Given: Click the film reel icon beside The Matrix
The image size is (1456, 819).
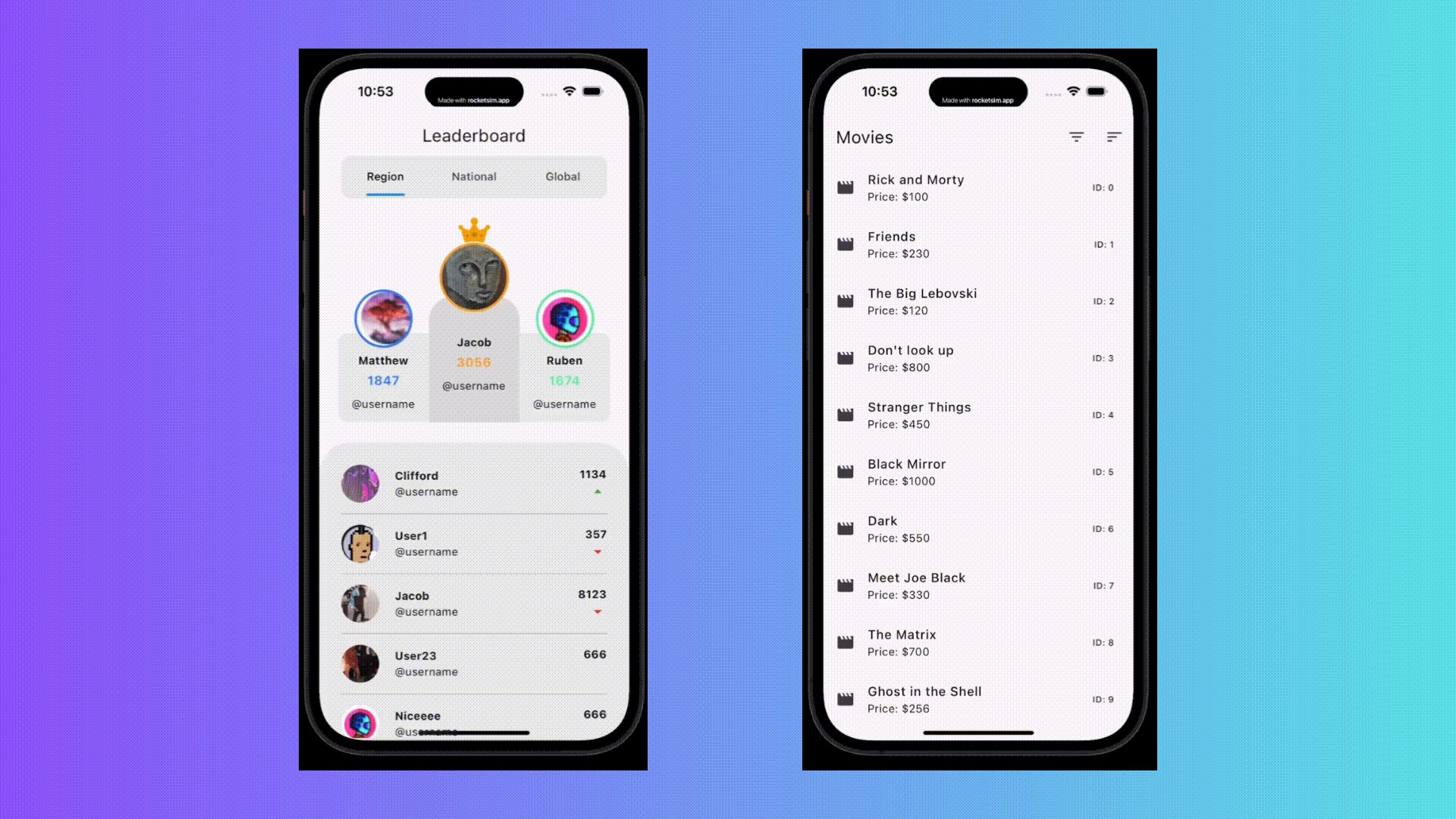Looking at the screenshot, I should (846, 642).
